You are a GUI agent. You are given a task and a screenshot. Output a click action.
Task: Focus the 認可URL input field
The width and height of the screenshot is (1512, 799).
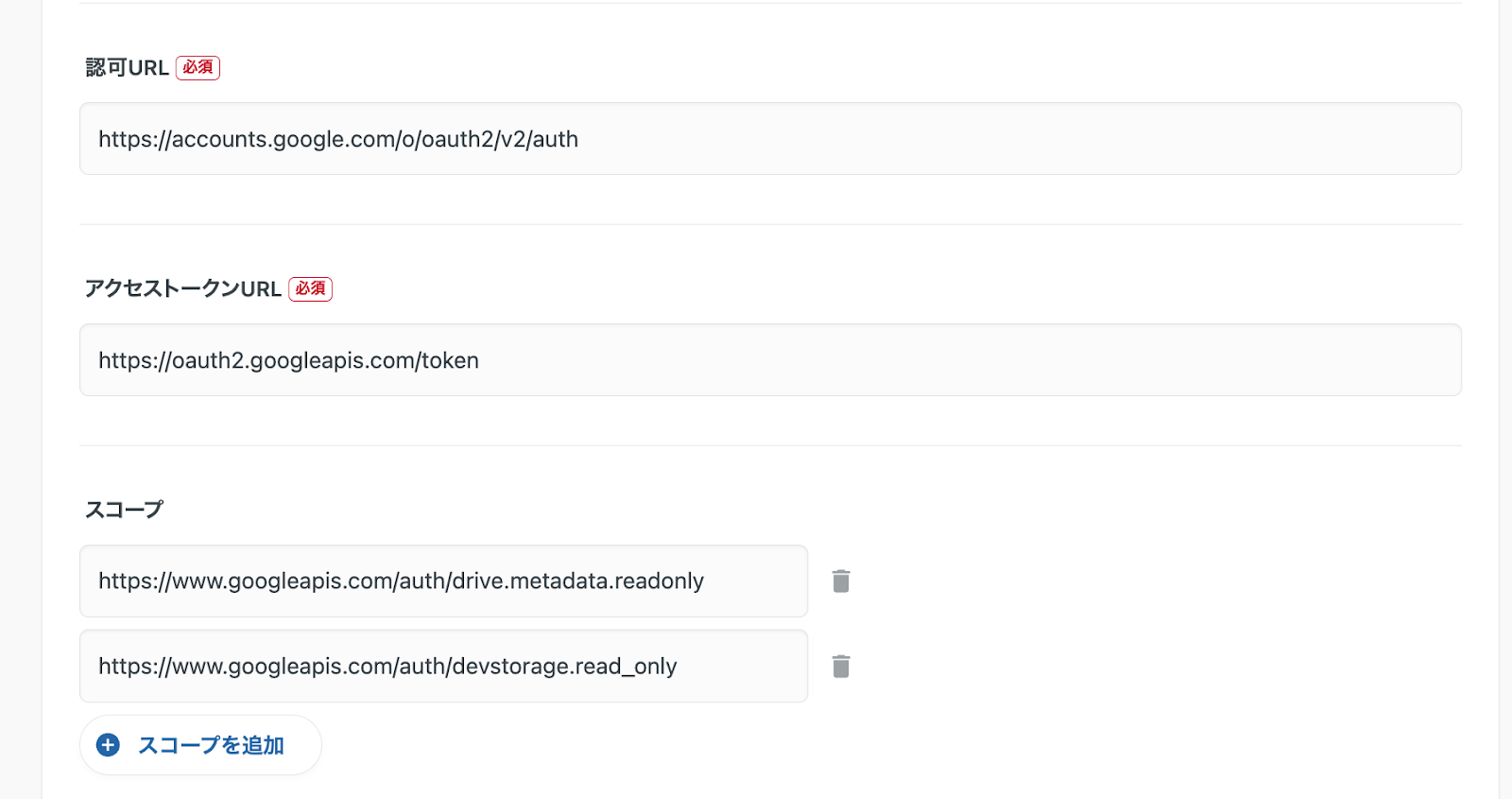pyautogui.click(x=770, y=139)
